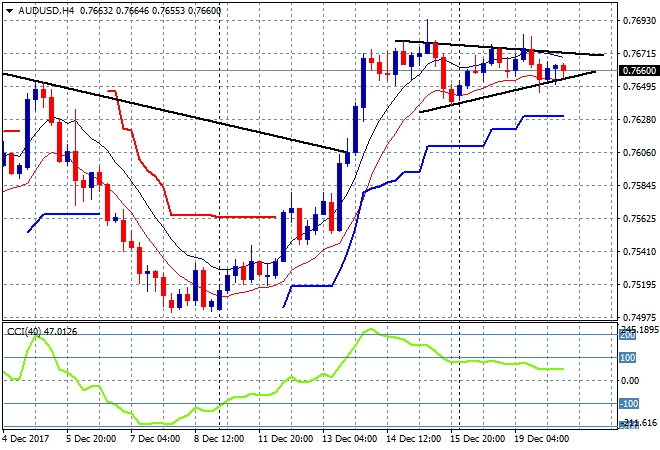The width and height of the screenshot is (660, 450).
Task: Click the highlighted current price 0.76600 label
Action: 639,71
